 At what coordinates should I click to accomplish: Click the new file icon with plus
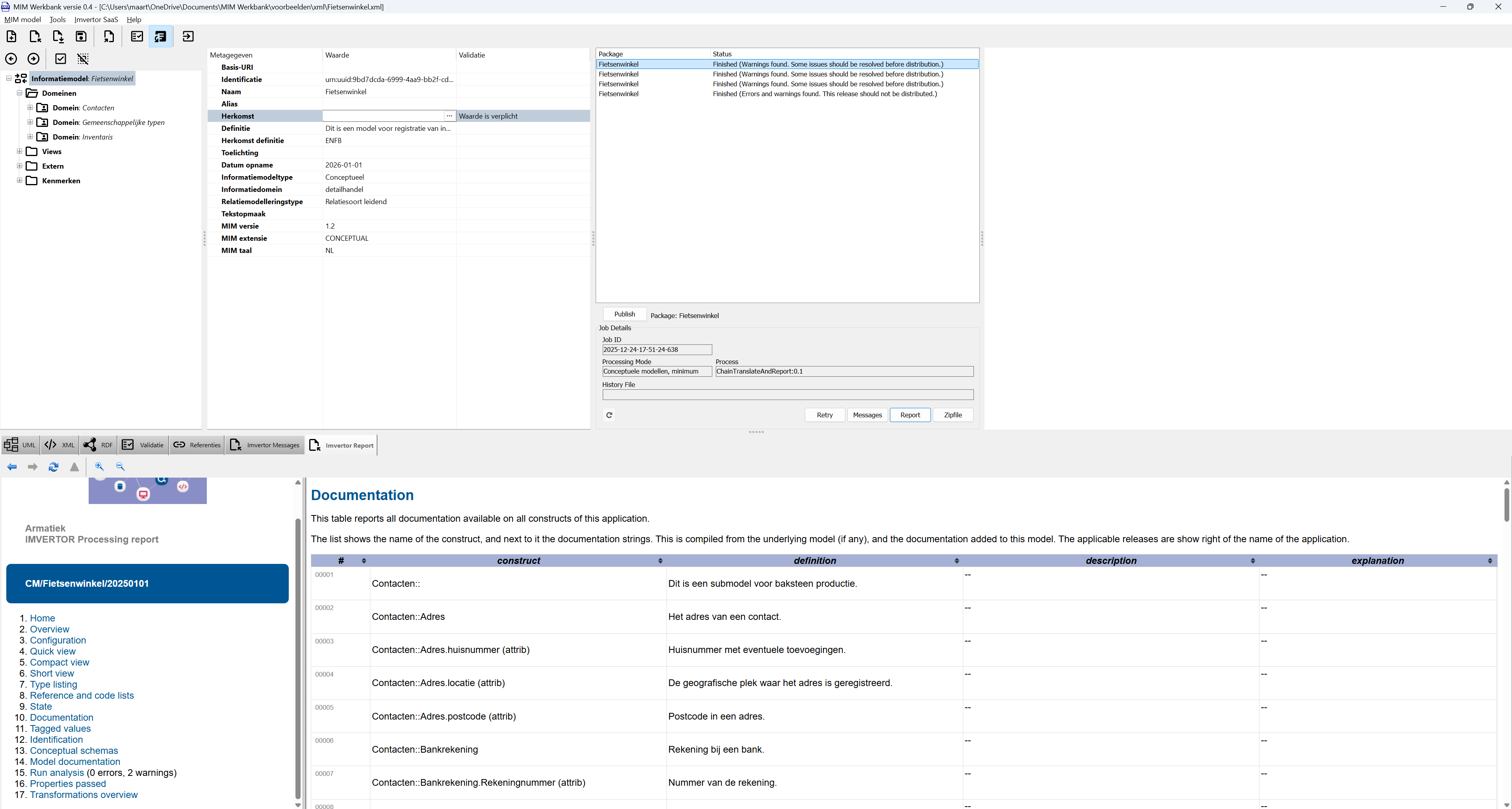(11, 36)
